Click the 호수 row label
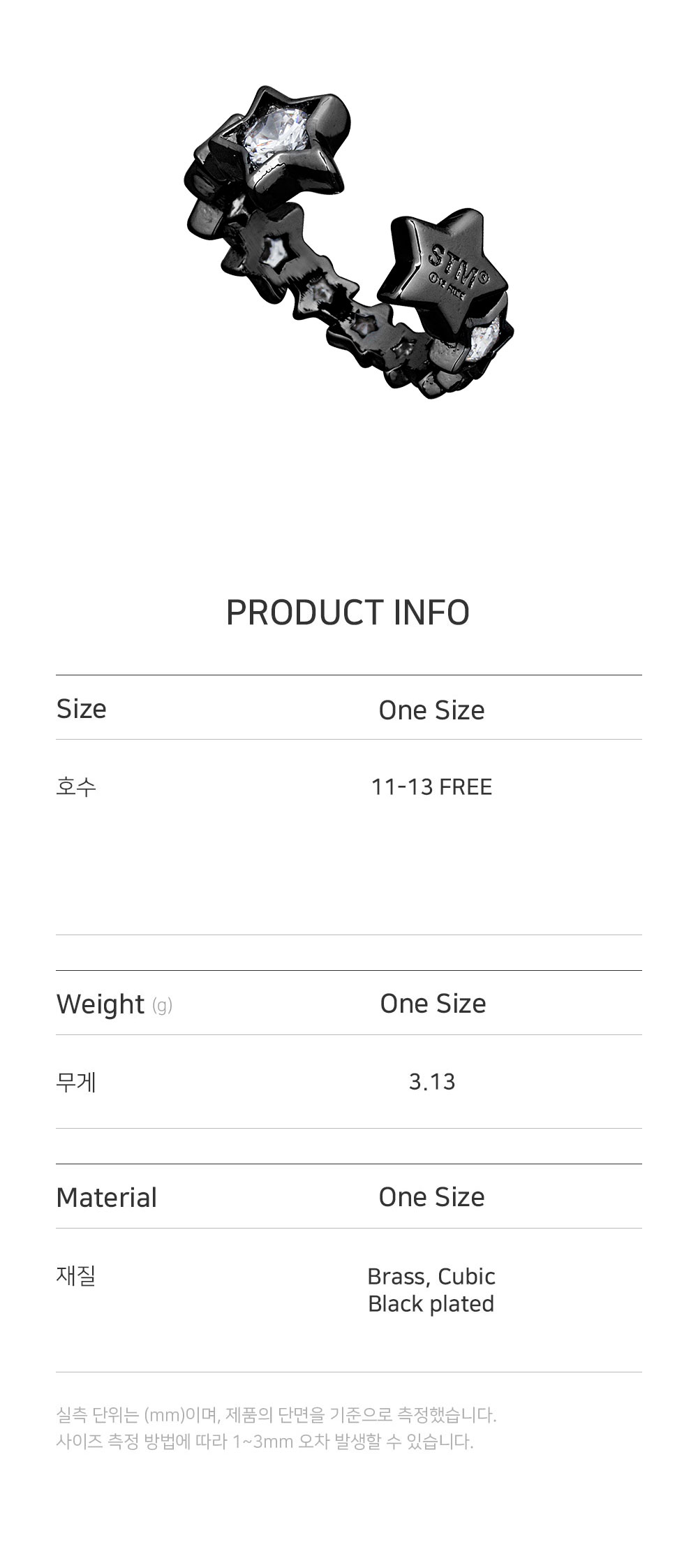 coord(76,787)
